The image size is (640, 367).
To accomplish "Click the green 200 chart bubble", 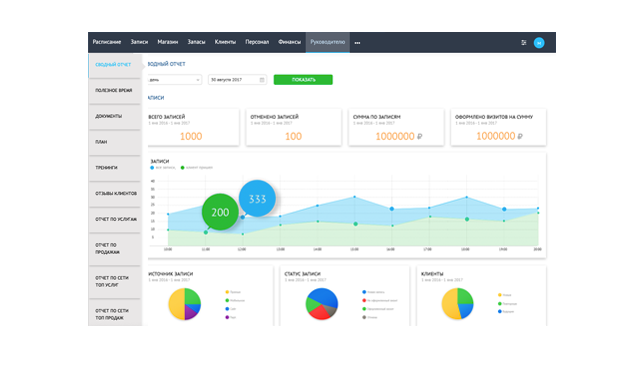I will pyautogui.click(x=220, y=212).
